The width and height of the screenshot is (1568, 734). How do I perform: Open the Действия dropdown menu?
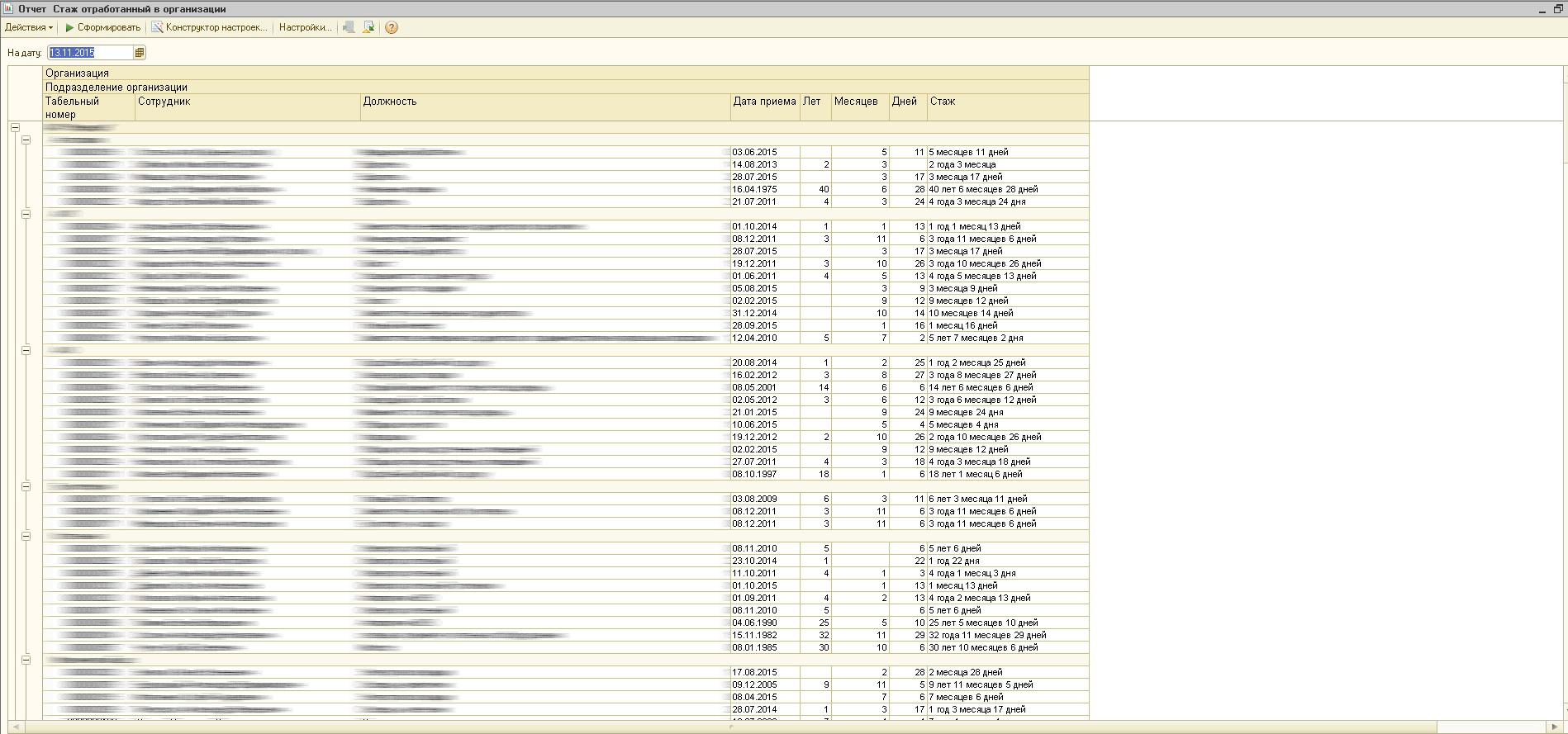click(x=29, y=27)
